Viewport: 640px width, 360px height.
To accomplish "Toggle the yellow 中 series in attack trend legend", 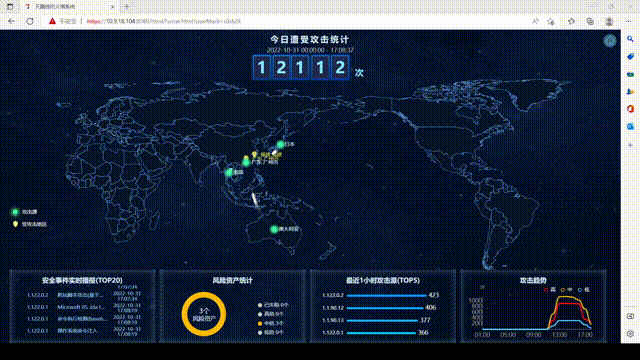I will 567,289.
